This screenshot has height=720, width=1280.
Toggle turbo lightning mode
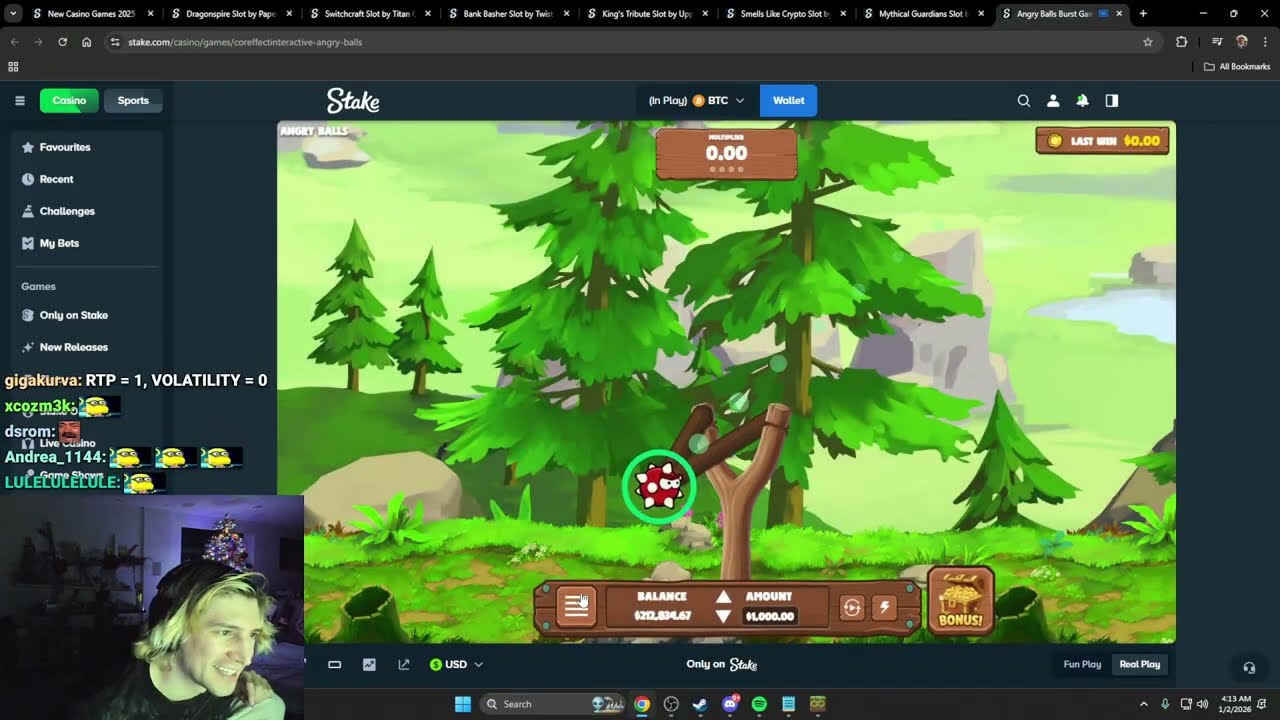[x=884, y=607]
